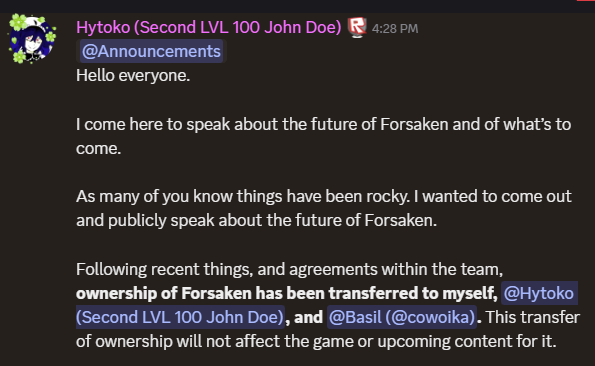Click the line "Following recent things, and agreements"

289,269
